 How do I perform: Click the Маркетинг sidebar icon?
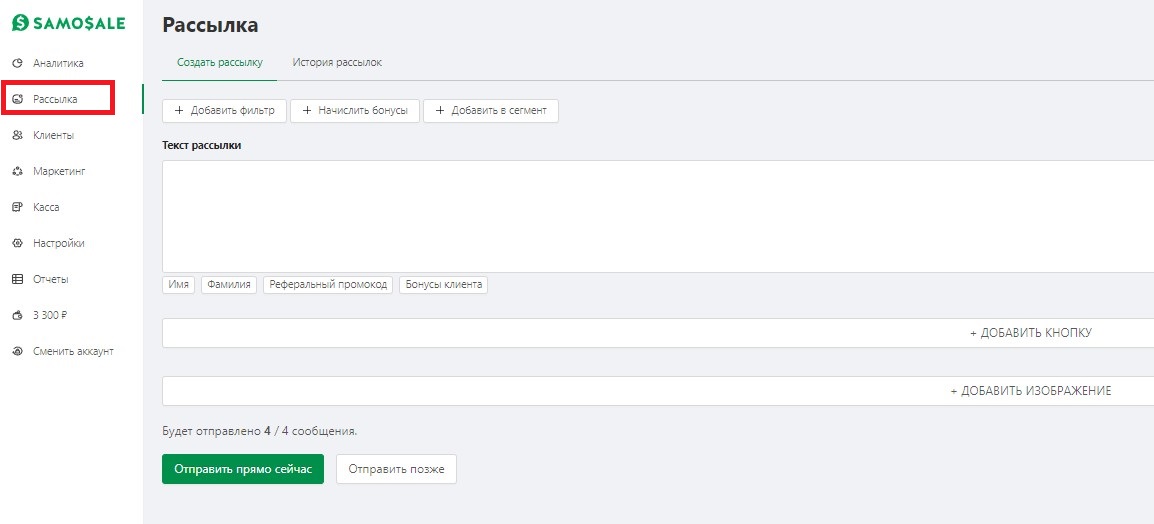pos(18,171)
